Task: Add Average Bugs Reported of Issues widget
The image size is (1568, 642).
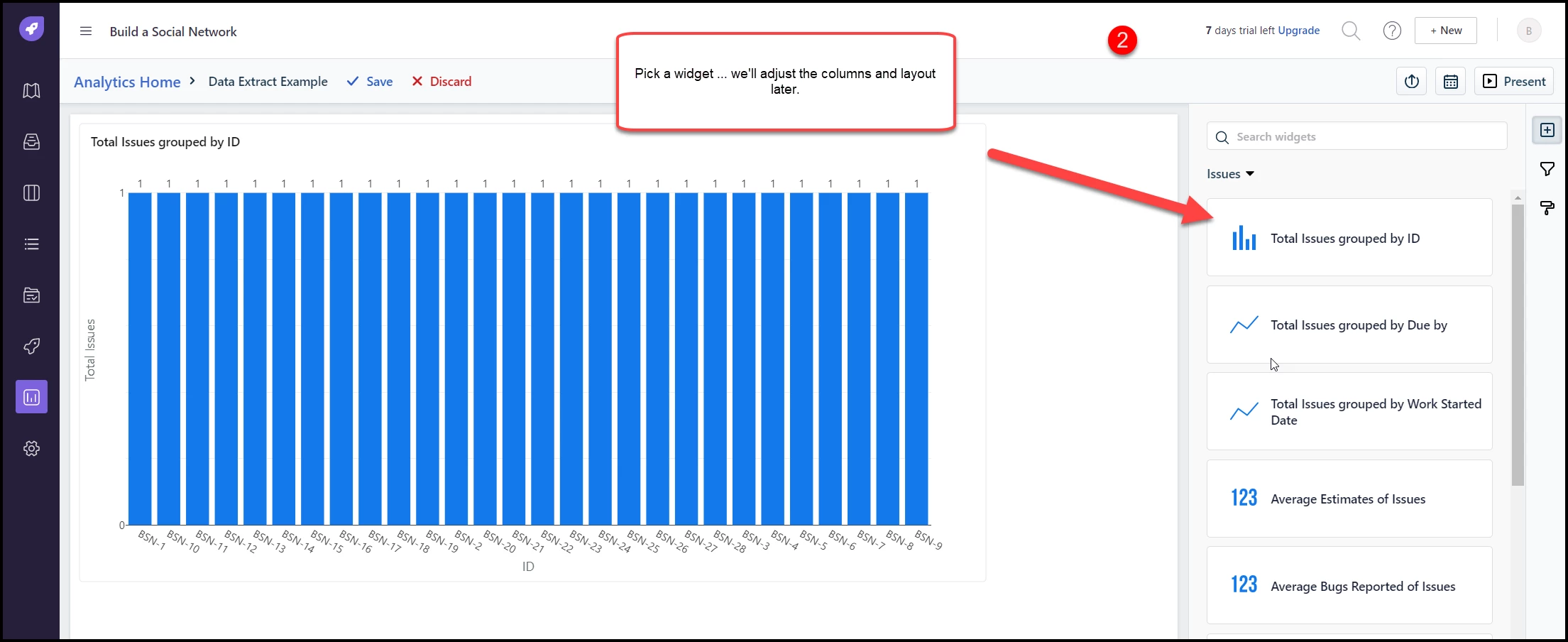Action: [x=1349, y=585]
